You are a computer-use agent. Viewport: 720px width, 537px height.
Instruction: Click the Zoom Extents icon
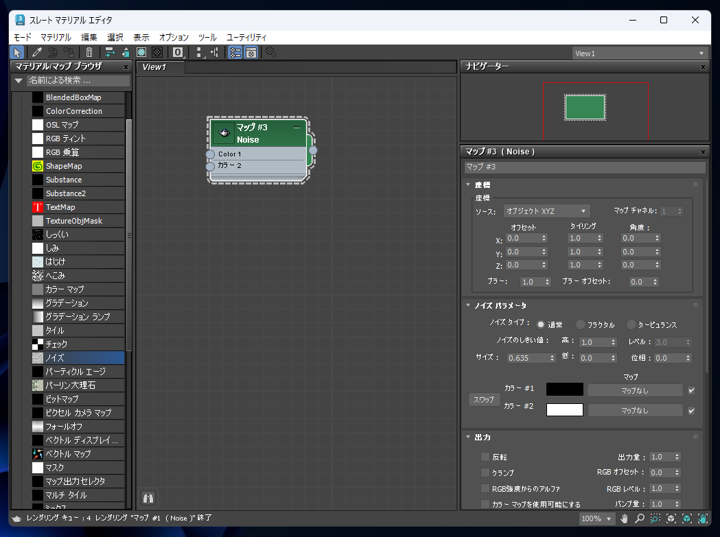coord(671,519)
